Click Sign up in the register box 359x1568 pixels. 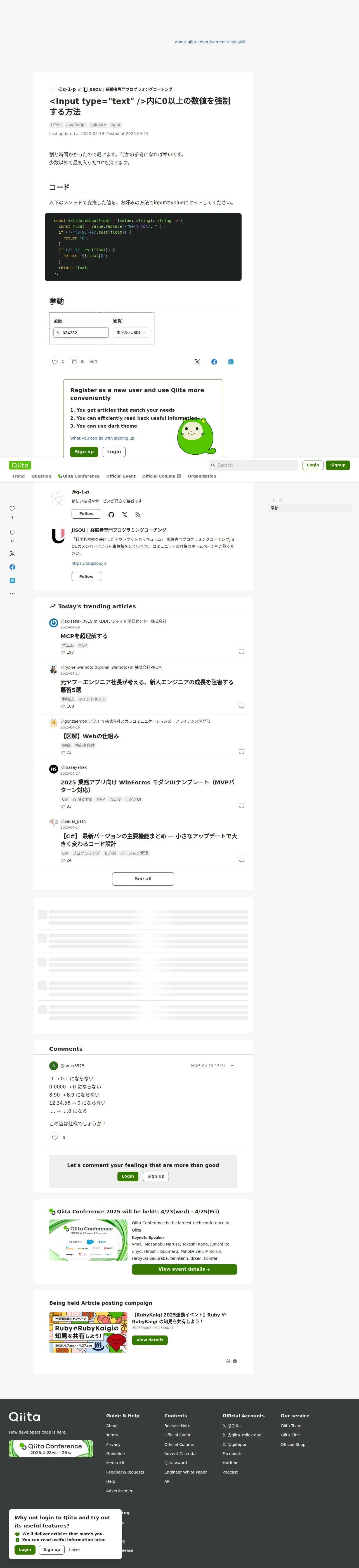tap(84, 452)
